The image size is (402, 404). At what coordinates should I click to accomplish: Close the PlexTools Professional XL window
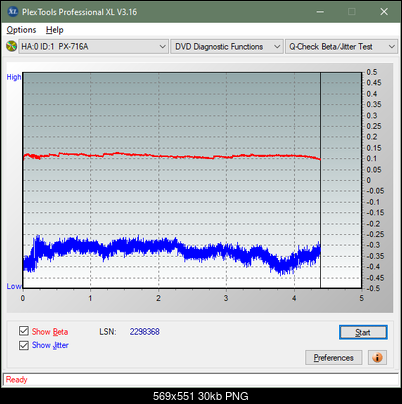pos(384,12)
